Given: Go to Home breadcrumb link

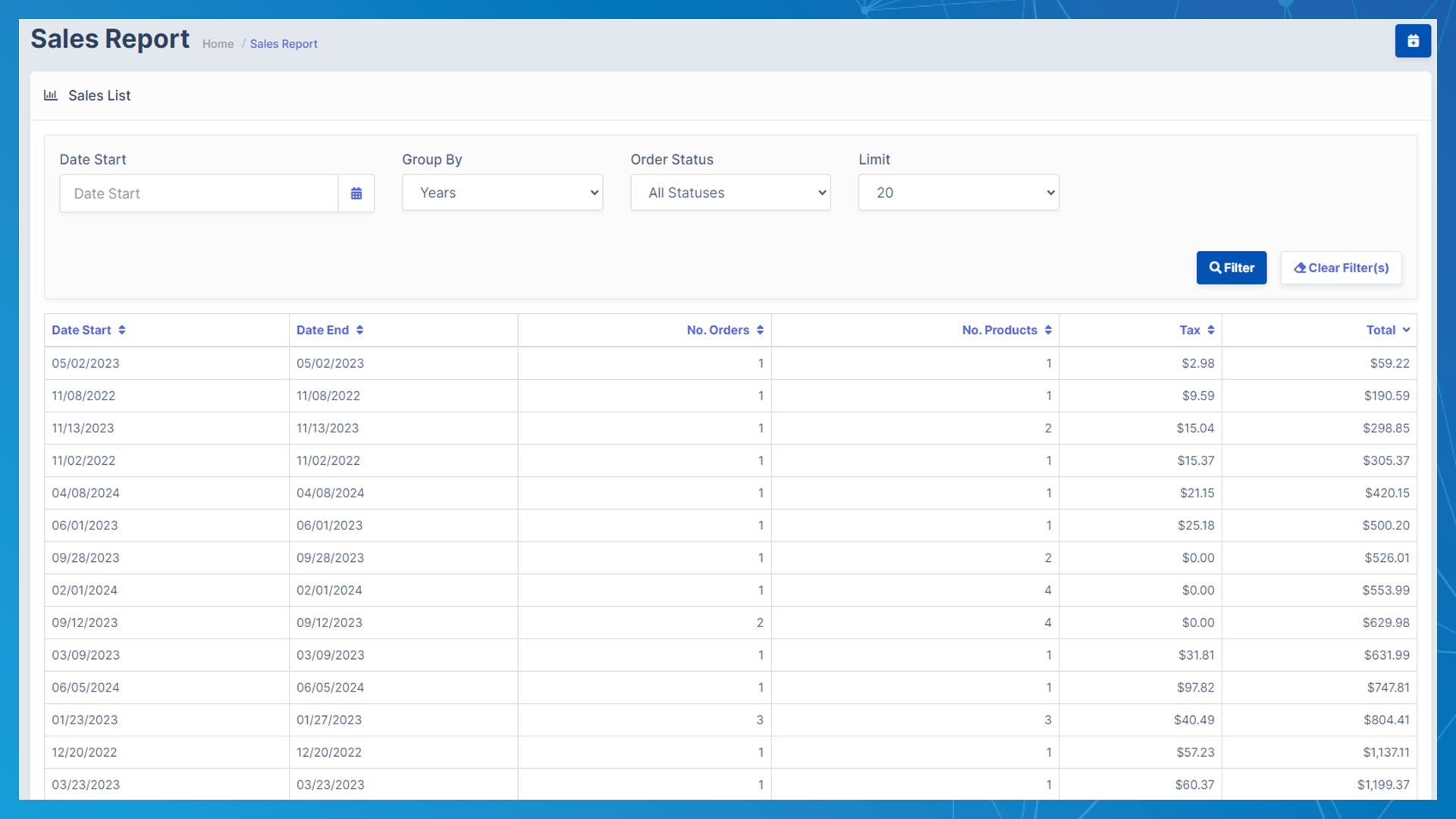Looking at the screenshot, I should coord(218,44).
